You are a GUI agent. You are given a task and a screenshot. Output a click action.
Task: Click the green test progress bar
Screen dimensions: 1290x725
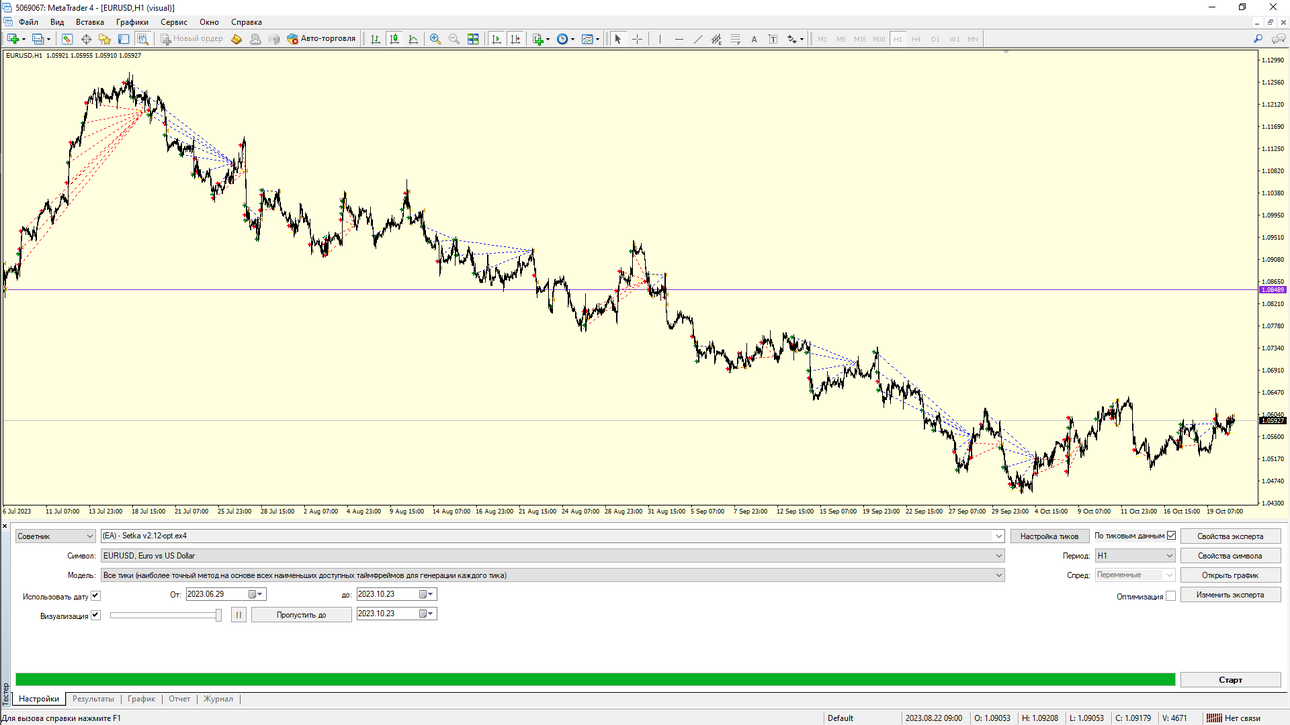(596, 680)
